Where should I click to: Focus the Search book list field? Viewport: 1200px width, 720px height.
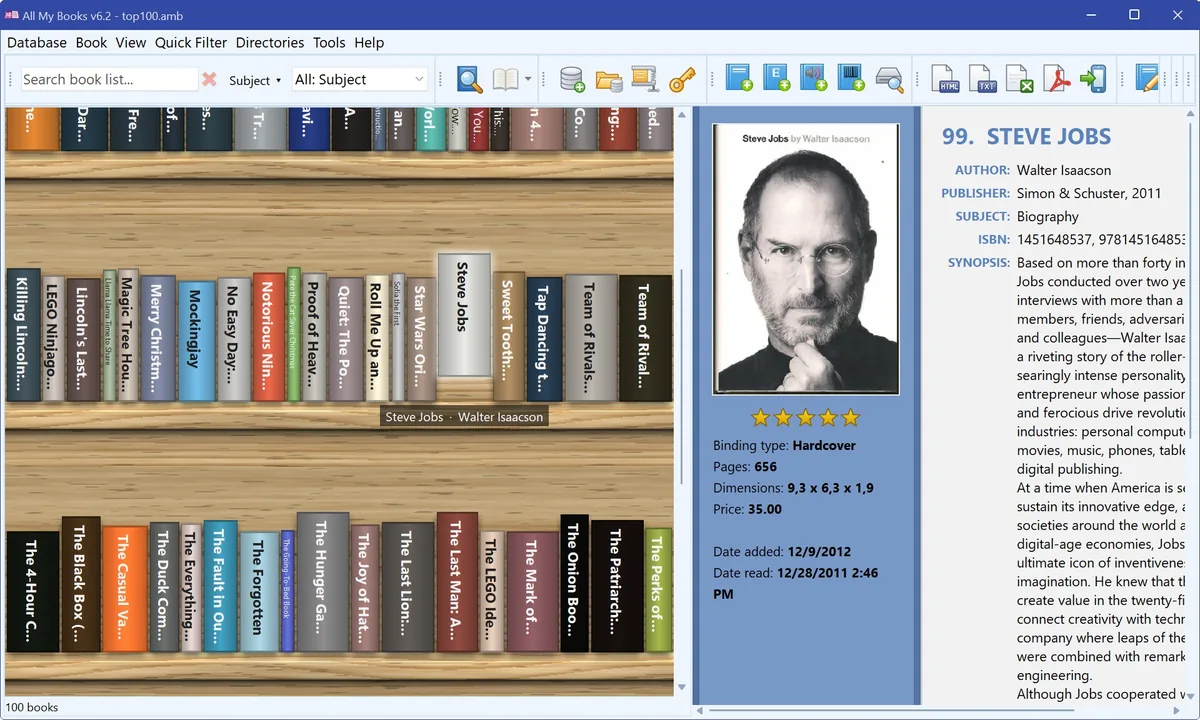[109, 79]
